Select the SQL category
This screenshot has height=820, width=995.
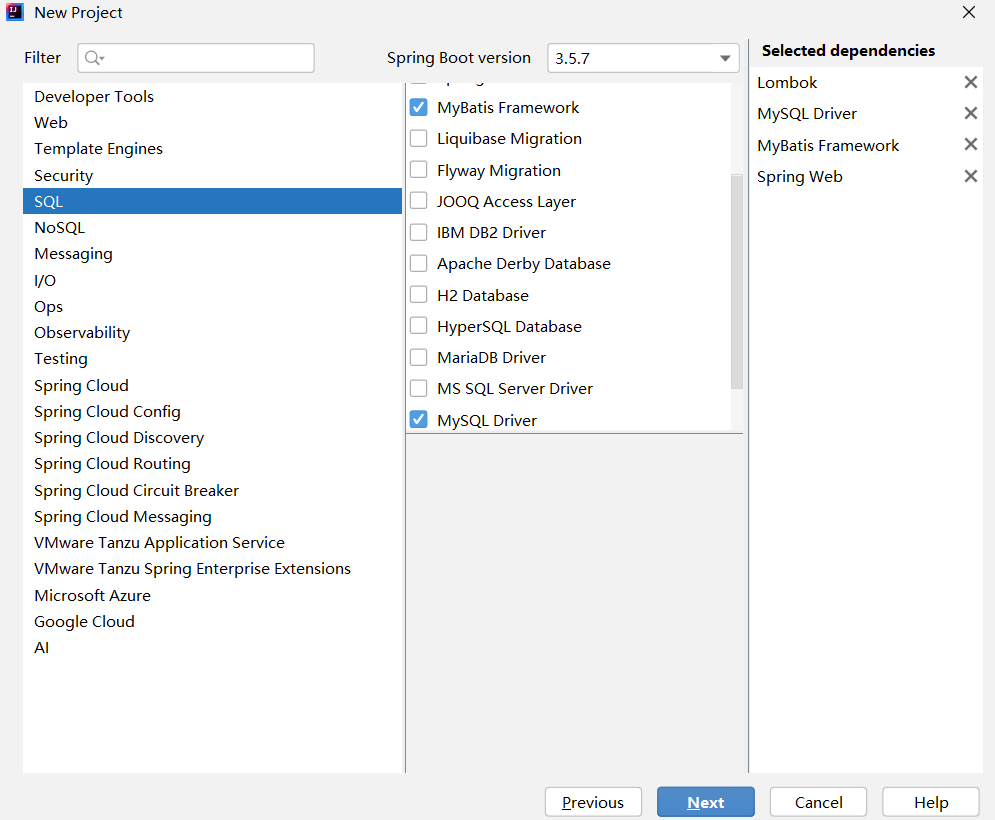tap(212, 201)
